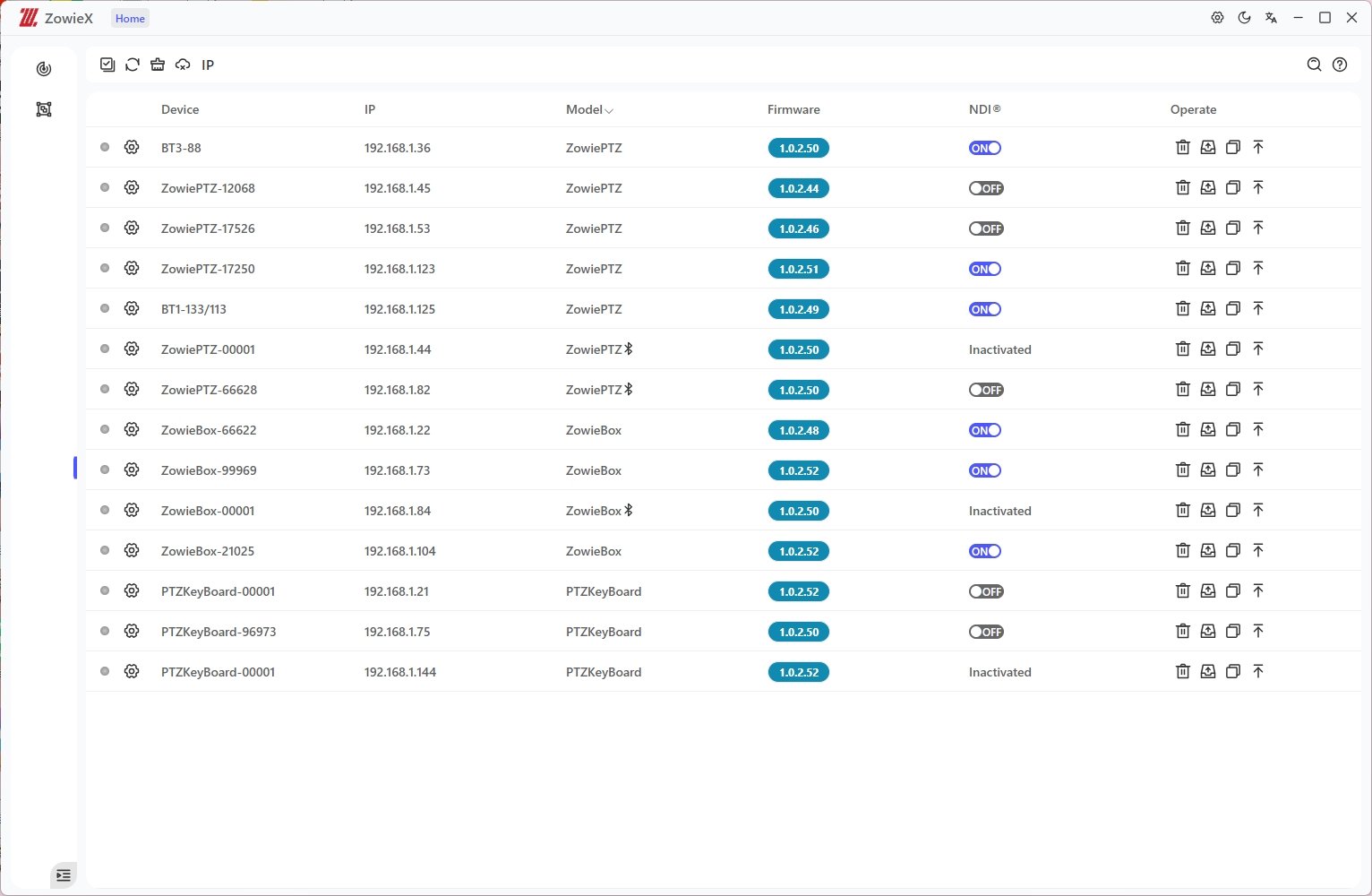Open the second sidebar panel icon
Screen dimensions: 1372x896
pos(44,109)
